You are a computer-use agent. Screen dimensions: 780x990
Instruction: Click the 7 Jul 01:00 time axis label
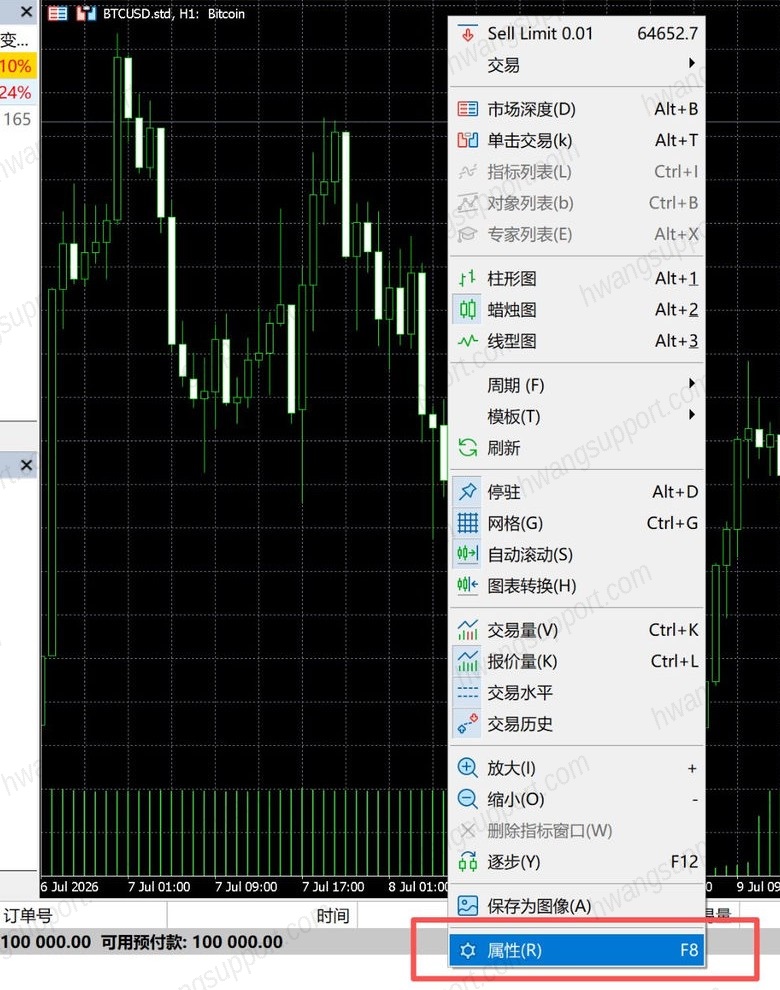pos(159,886)
